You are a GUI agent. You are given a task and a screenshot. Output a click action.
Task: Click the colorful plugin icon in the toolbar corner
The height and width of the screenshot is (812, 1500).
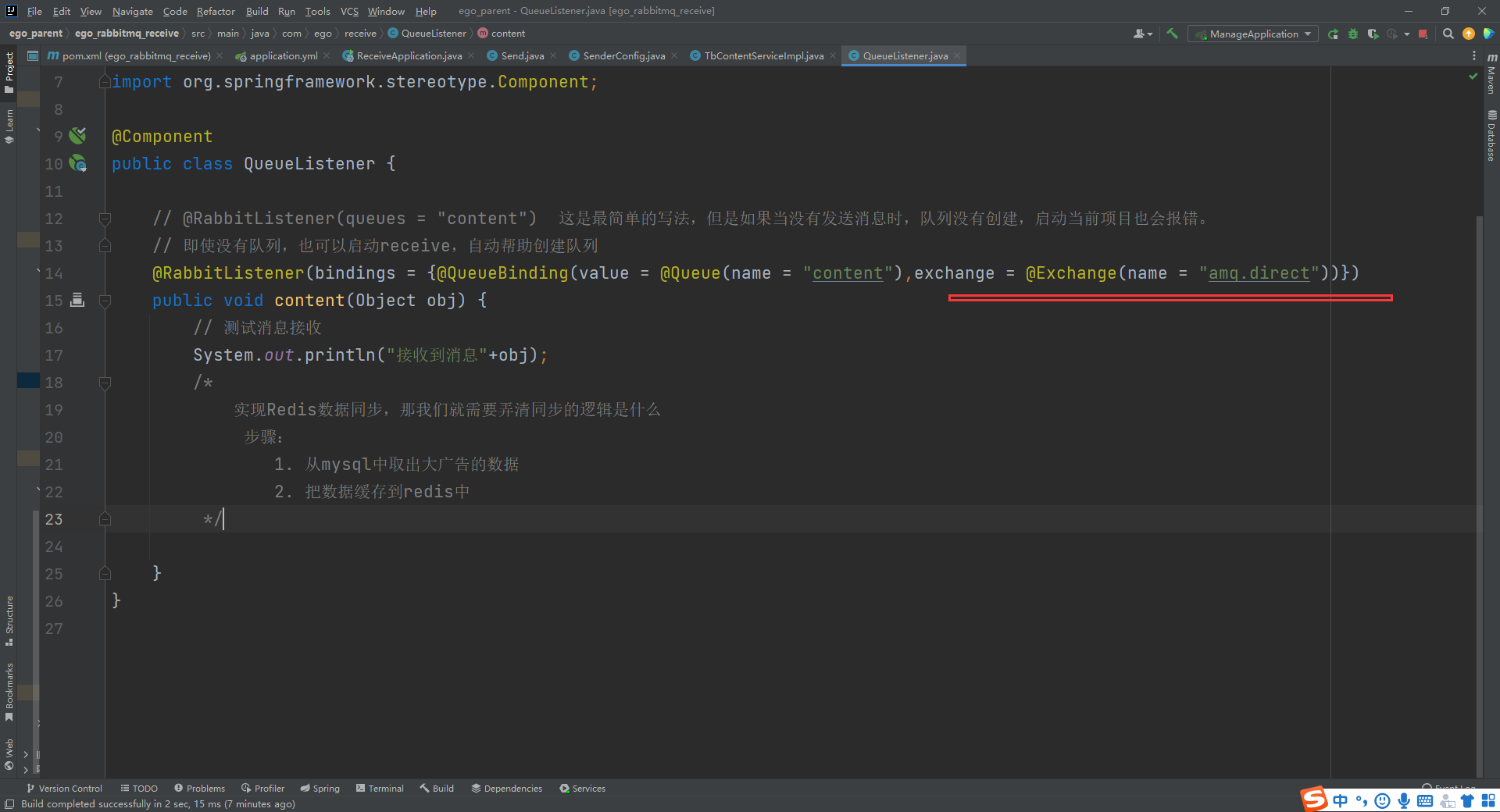pyautogui.click(x=1488, y=34)
